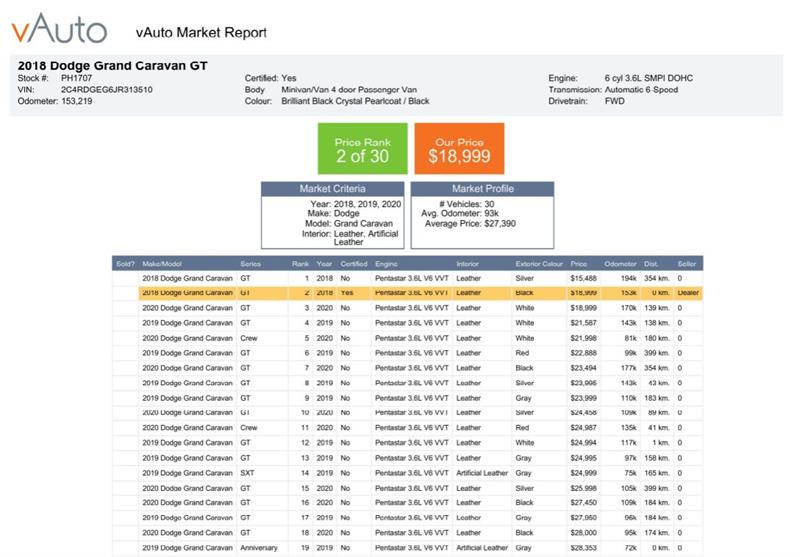Click the $28,000 price cell
This screenshot has height=557, width=800.
583,533
